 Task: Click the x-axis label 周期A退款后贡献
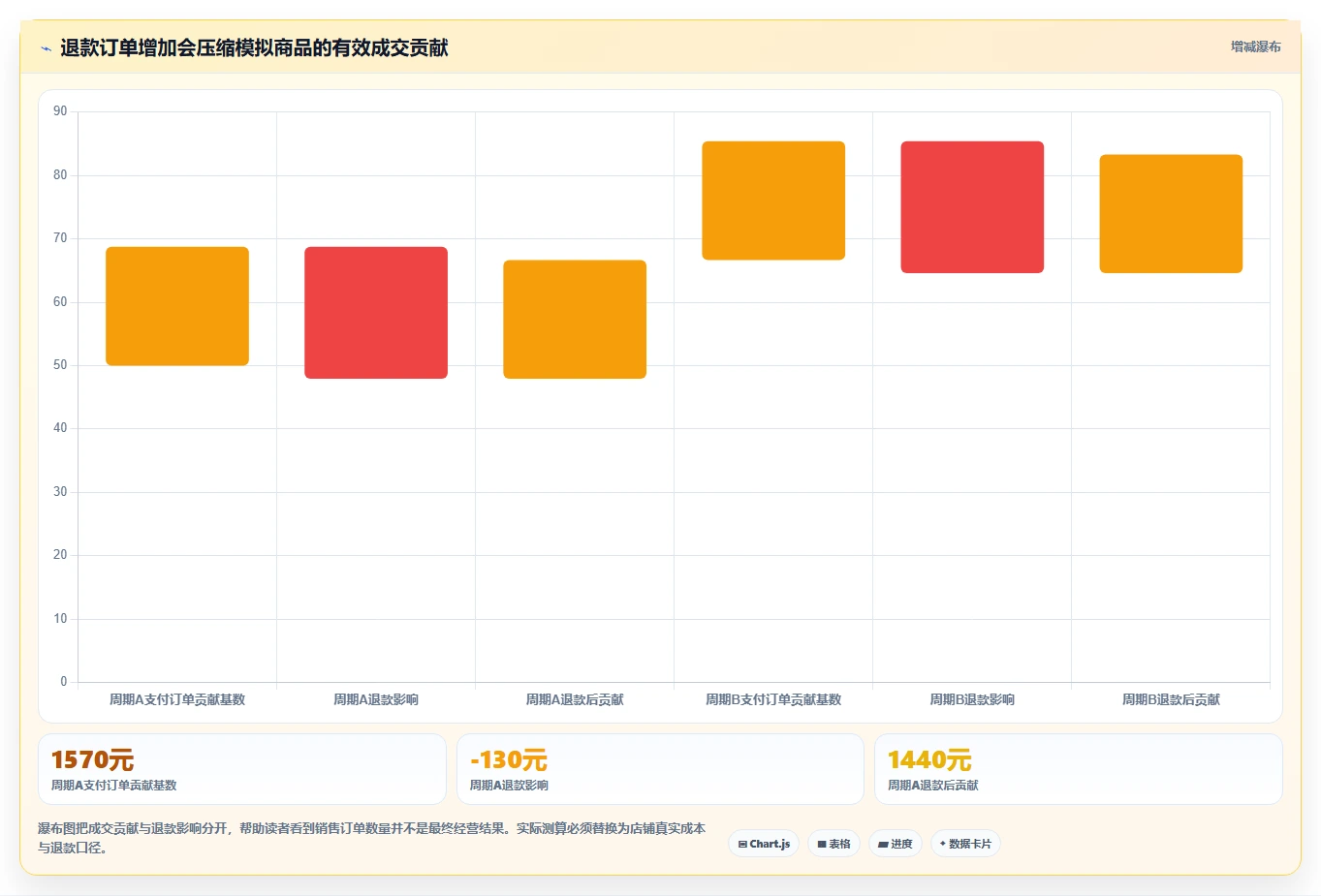[x=575, y=699]
